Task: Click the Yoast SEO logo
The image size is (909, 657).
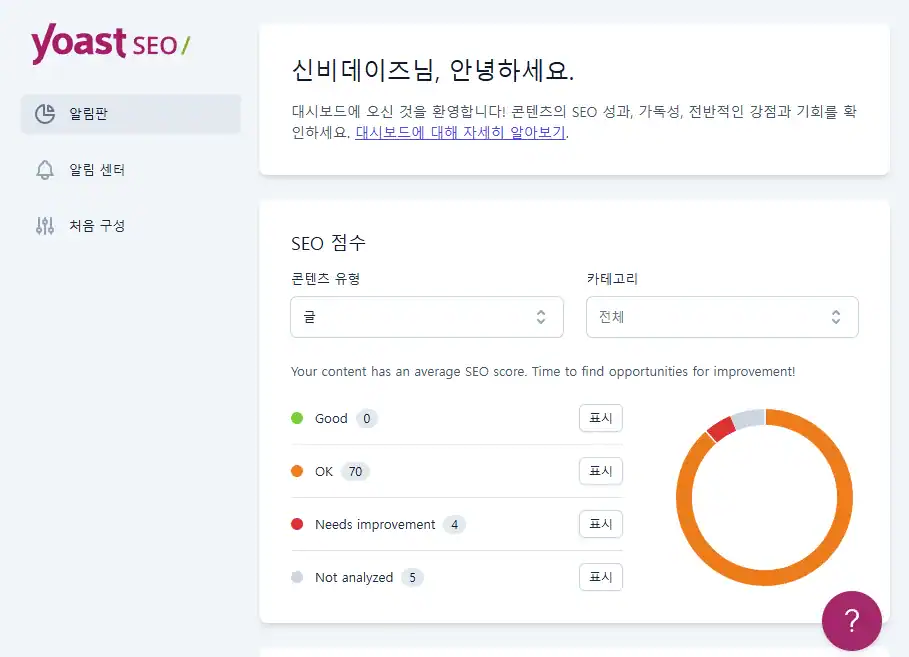Action: [110, 44]
